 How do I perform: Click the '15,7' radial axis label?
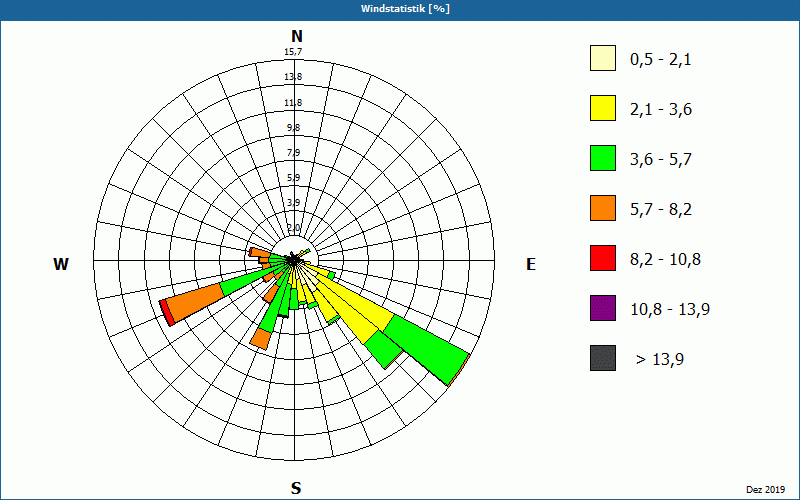coord(293,52)
